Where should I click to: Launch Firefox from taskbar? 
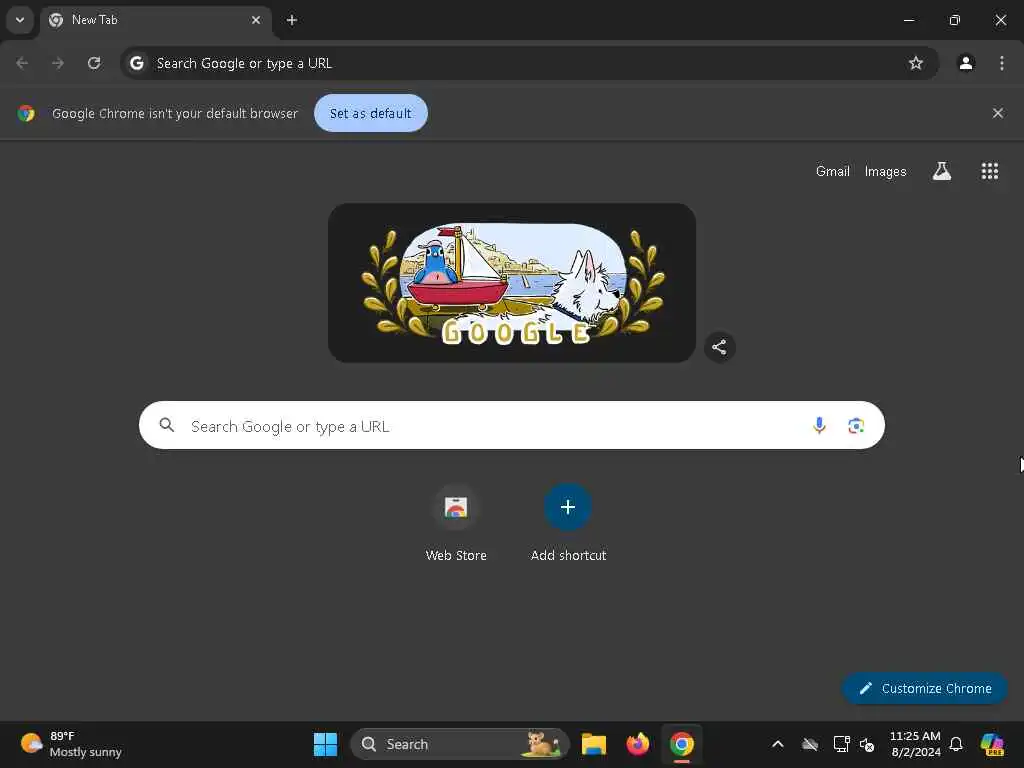pyautogui.click(x=637, y=744)
